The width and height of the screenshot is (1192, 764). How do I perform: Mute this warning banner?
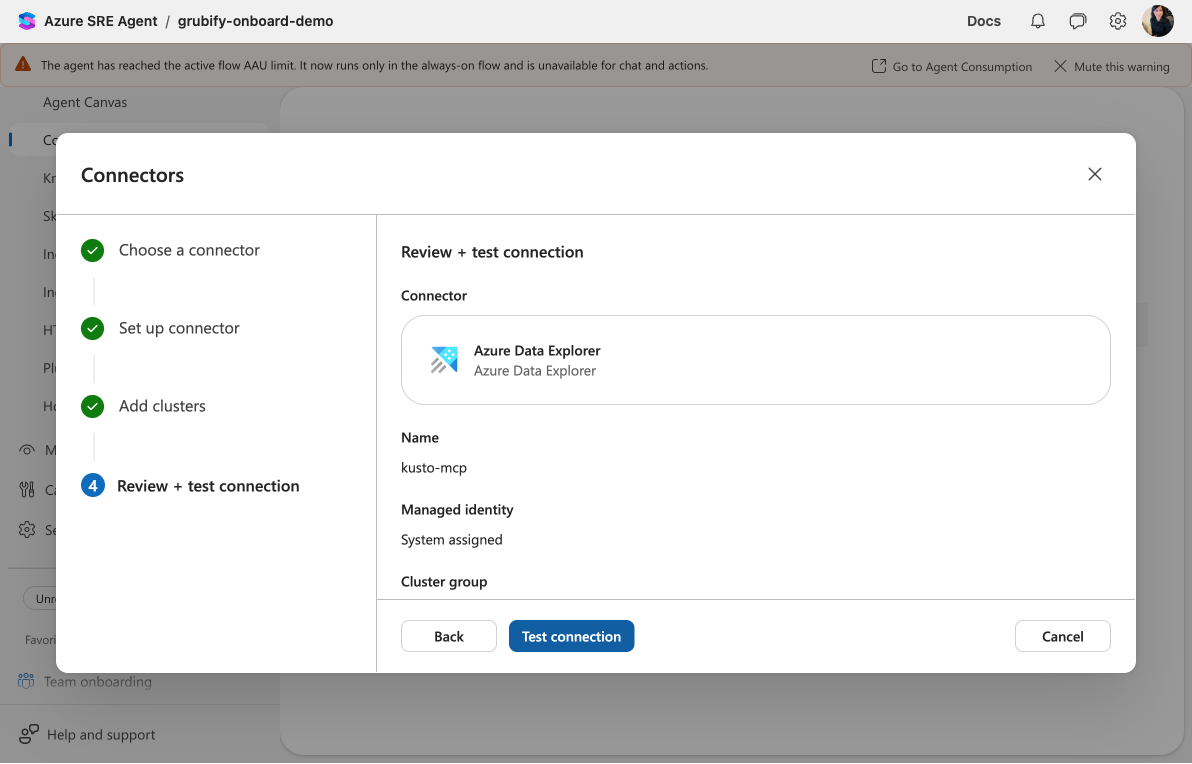(x=1111, y=66)
